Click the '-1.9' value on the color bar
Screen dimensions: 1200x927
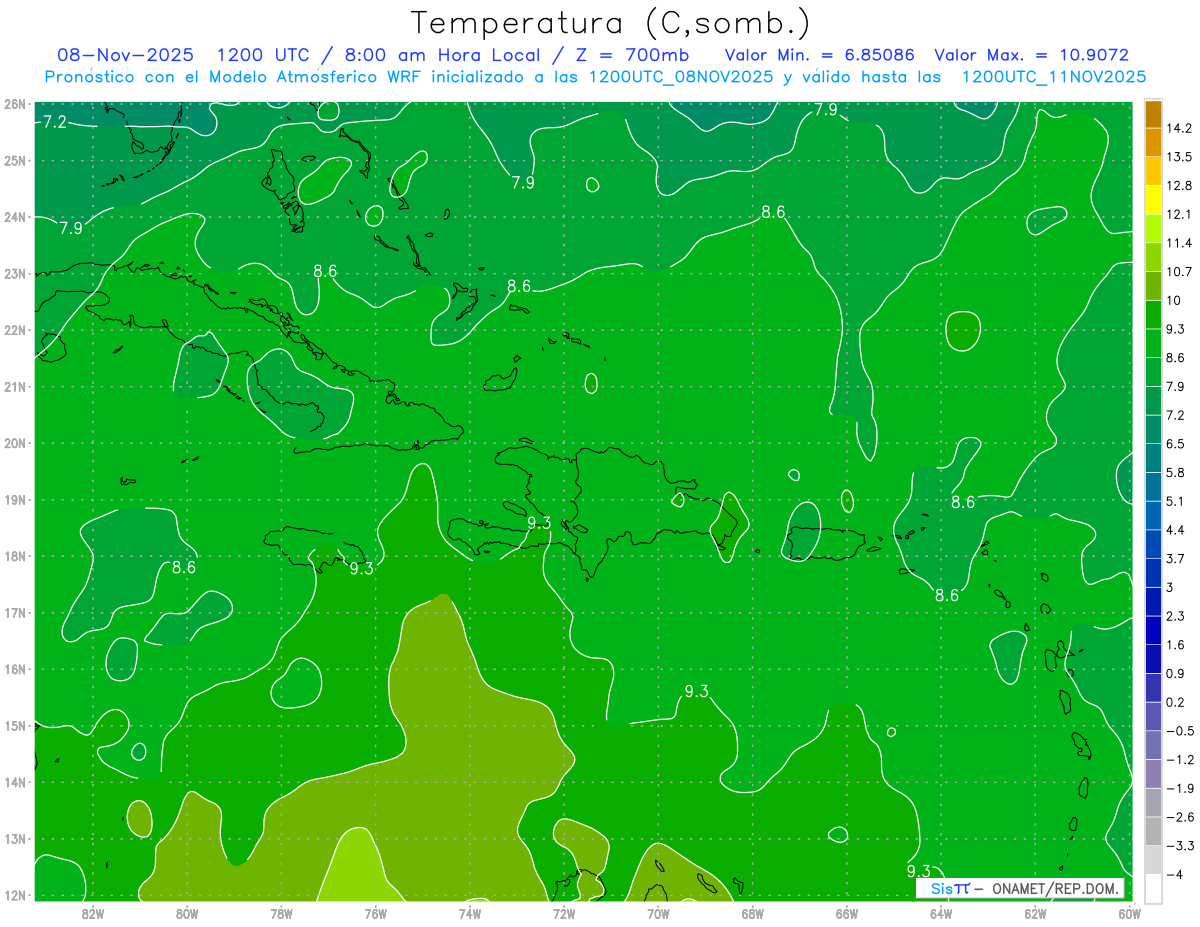coord(1178,788)
